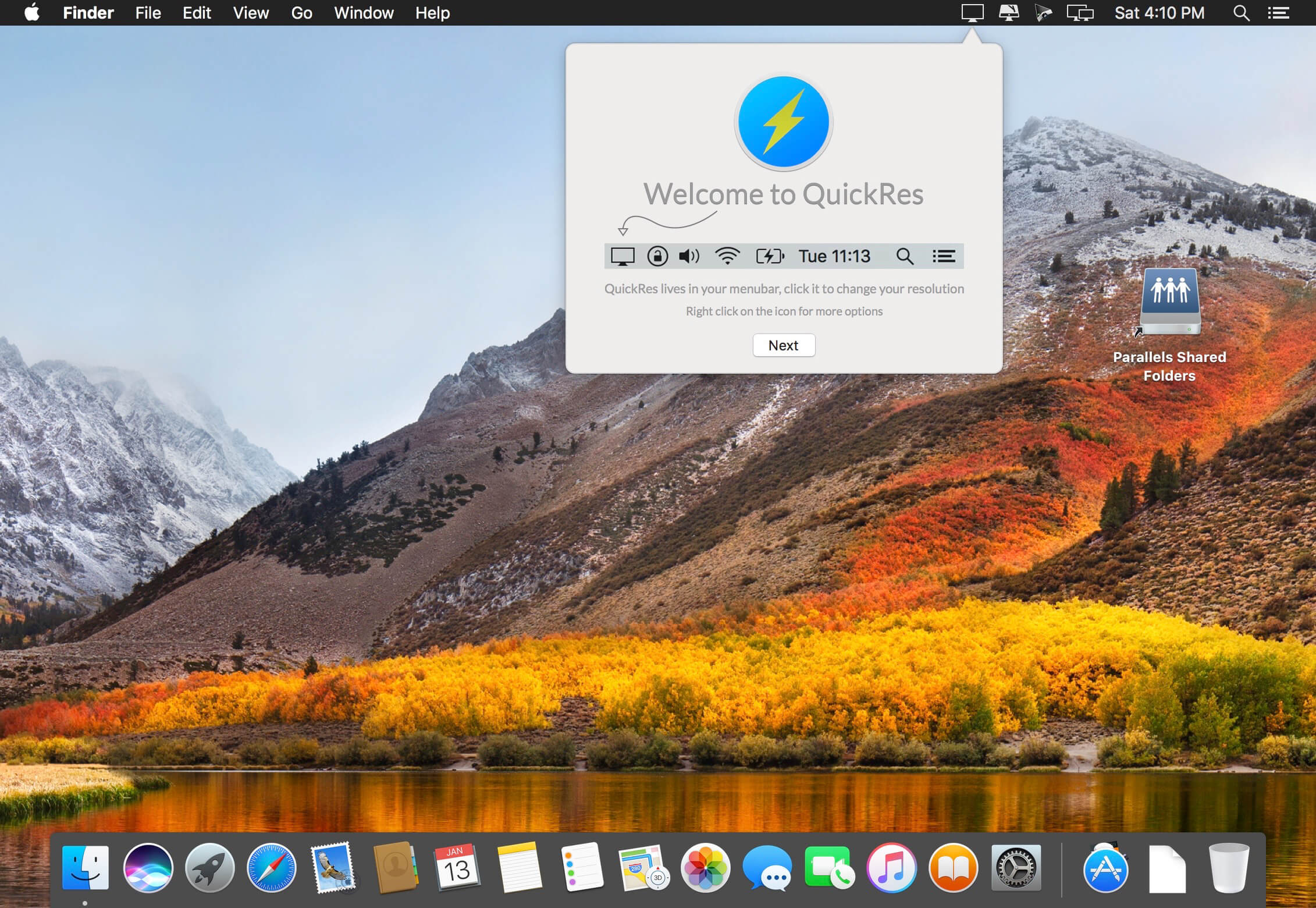
Task: Open System Preferences gear in Dock
Action: coord(1016,868)
